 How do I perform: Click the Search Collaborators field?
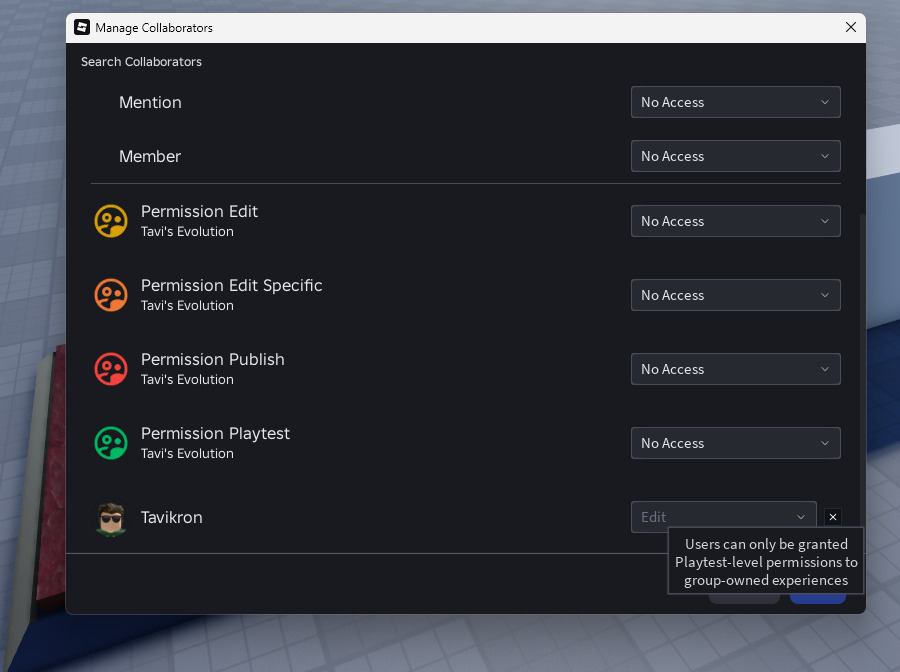pyautogui.click(x=141, y=62)
